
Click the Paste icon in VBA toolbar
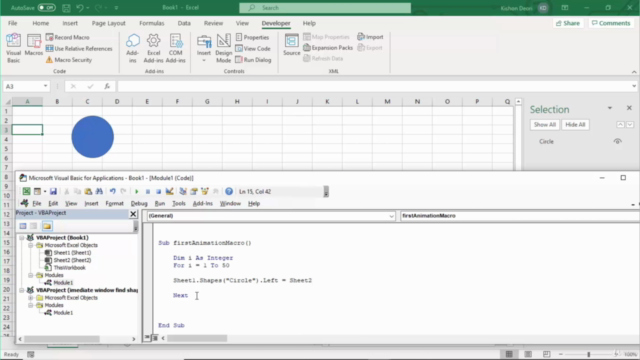[x=88, y=191]
